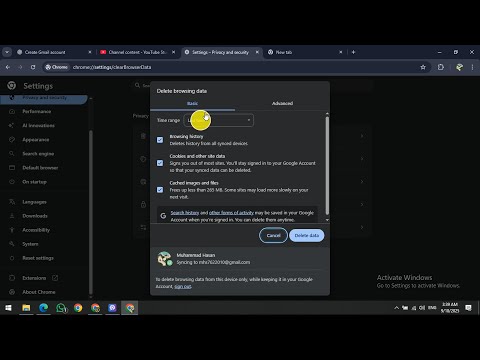
Task: Click the sign out link
Action: 183,286
